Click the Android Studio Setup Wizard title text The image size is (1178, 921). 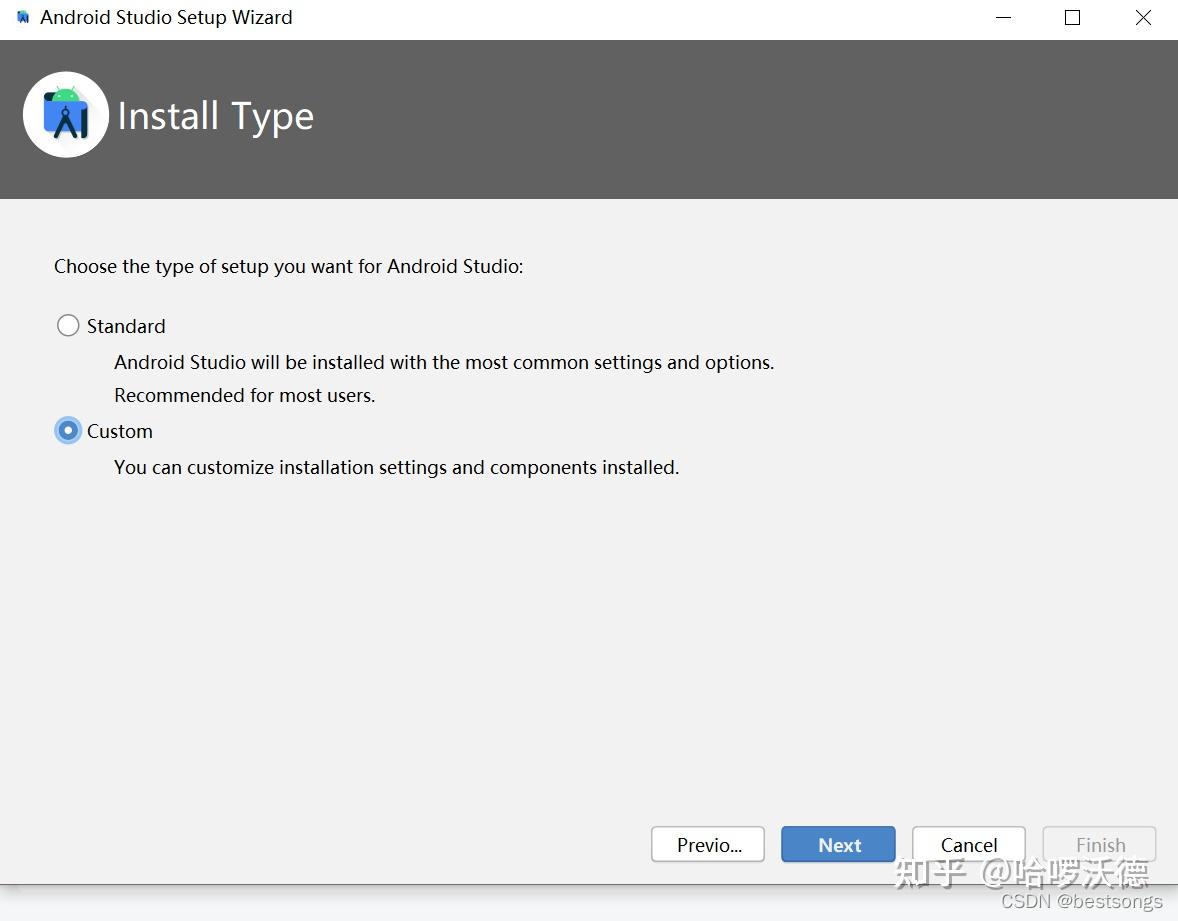tap(166, 18)
